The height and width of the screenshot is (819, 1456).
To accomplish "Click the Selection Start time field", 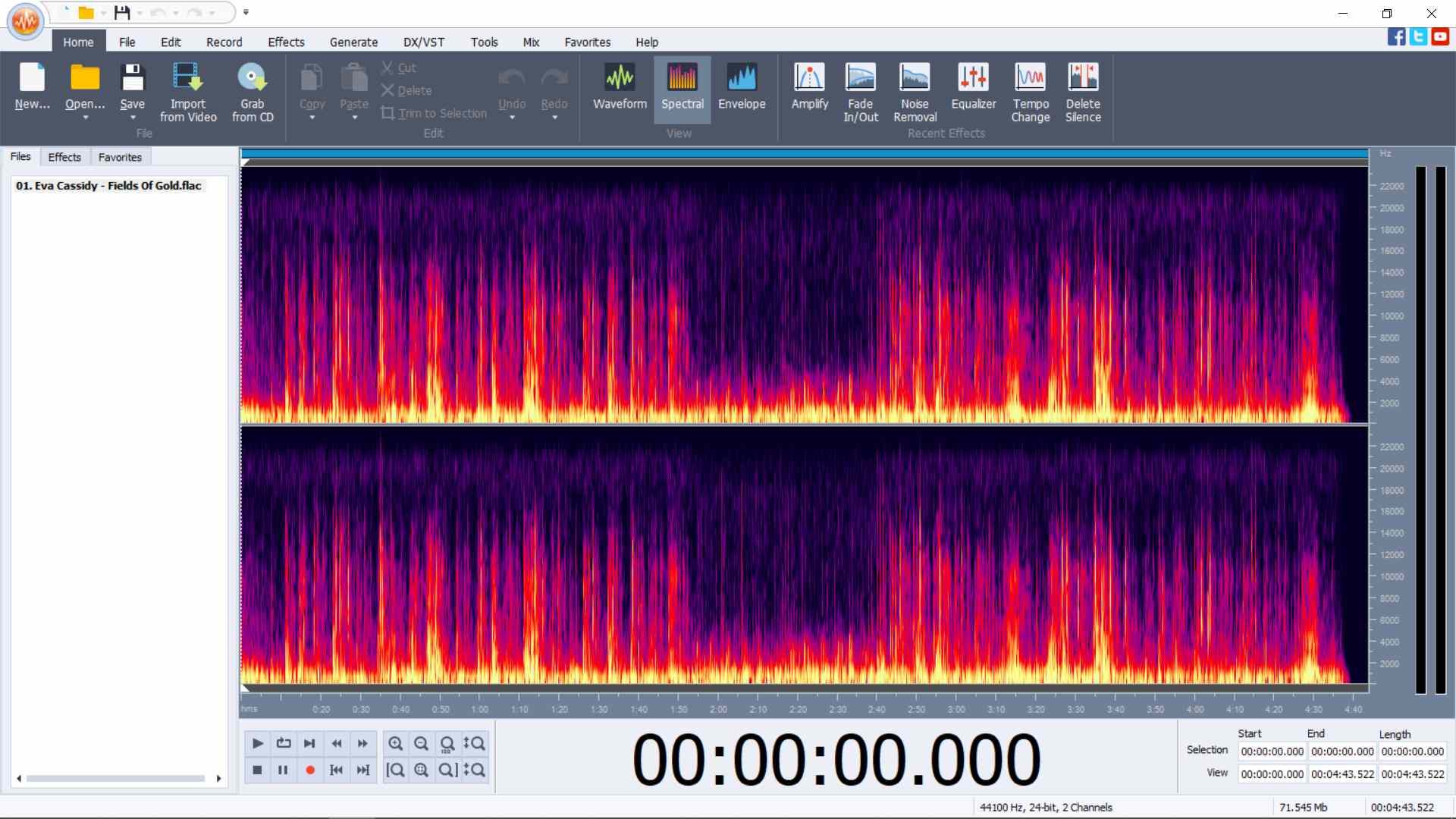I will (1272, 752).
